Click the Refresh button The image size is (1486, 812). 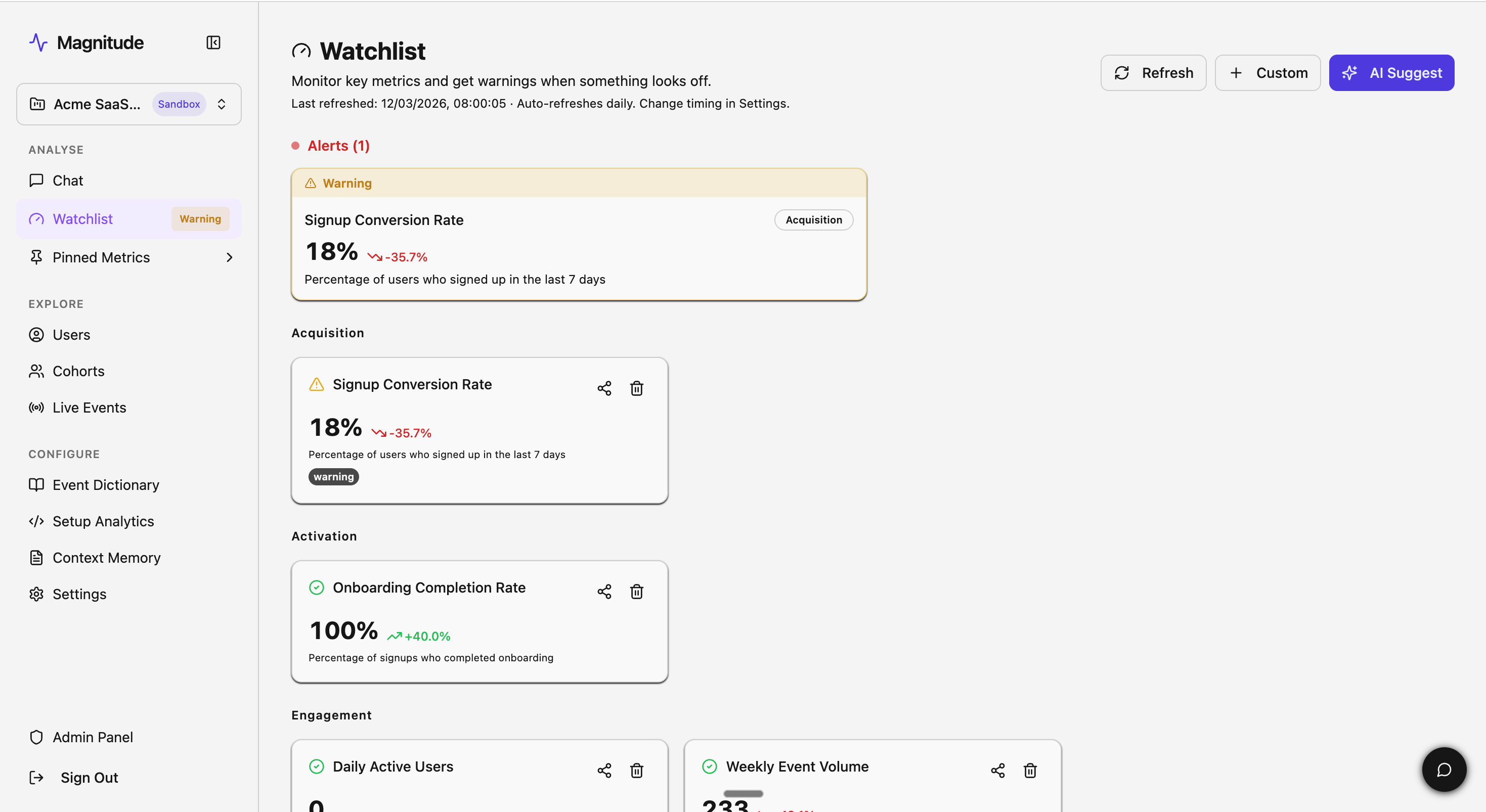point(1153,73)
